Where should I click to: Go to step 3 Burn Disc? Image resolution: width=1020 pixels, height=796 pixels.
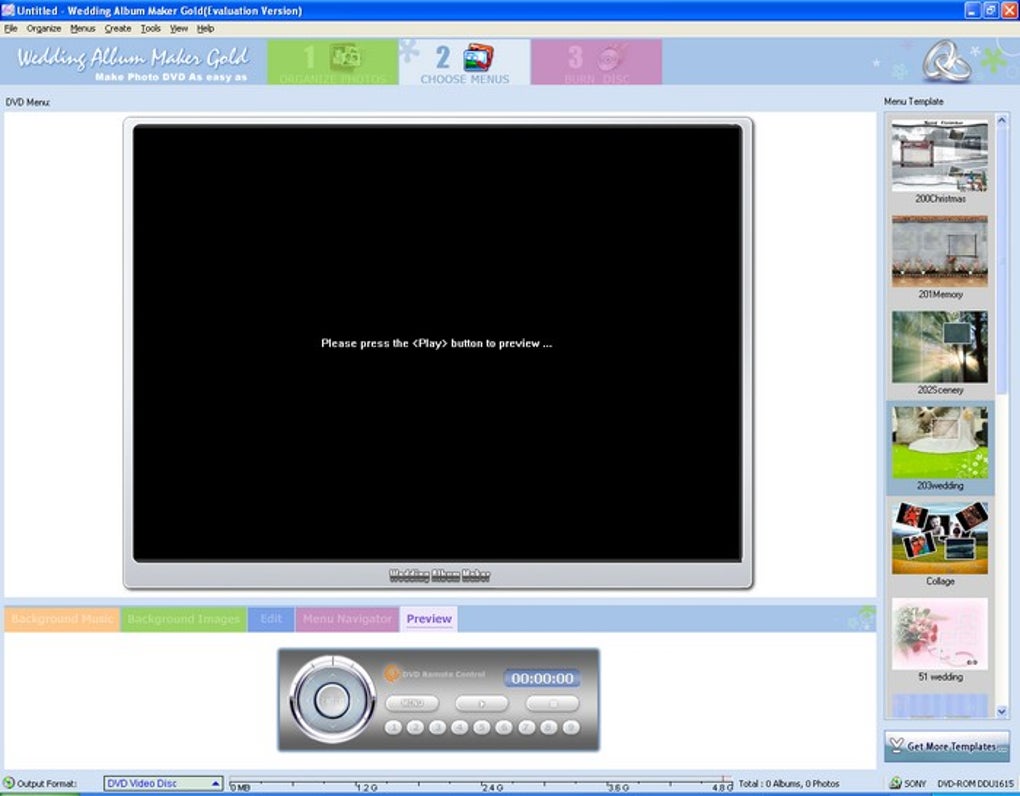point(597,62)
